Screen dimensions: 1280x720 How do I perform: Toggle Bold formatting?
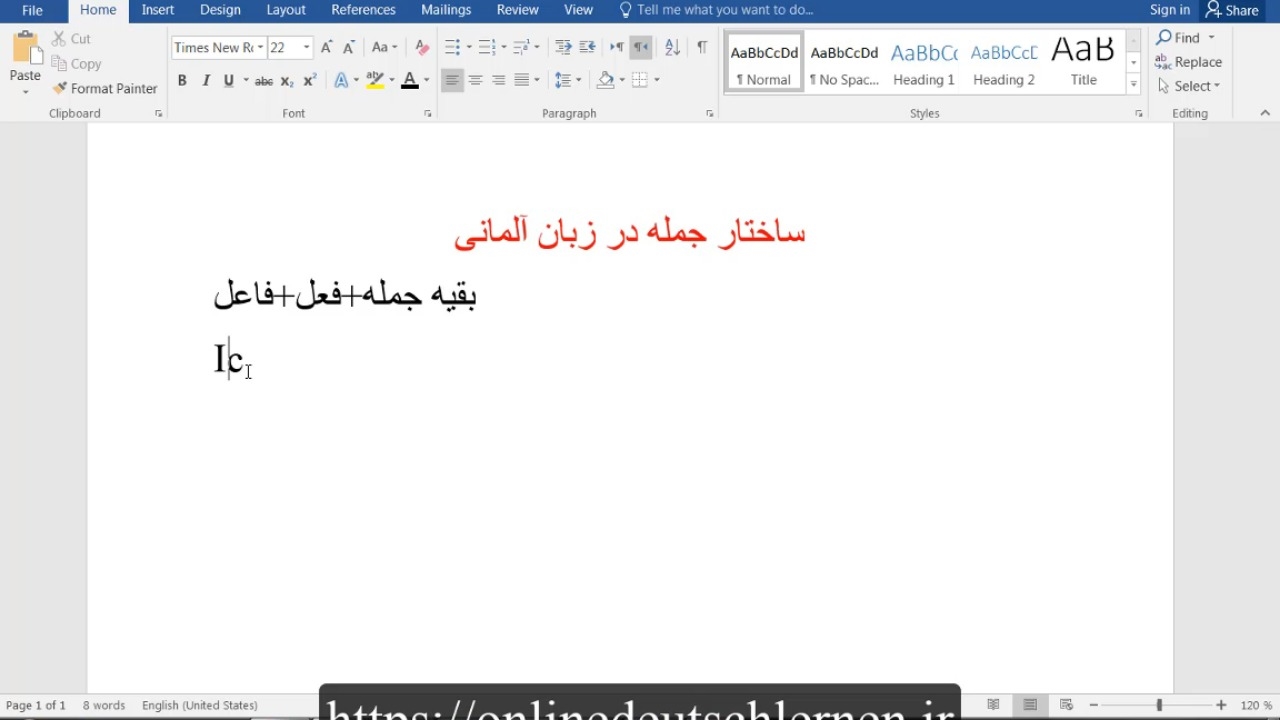pos(182,80)
